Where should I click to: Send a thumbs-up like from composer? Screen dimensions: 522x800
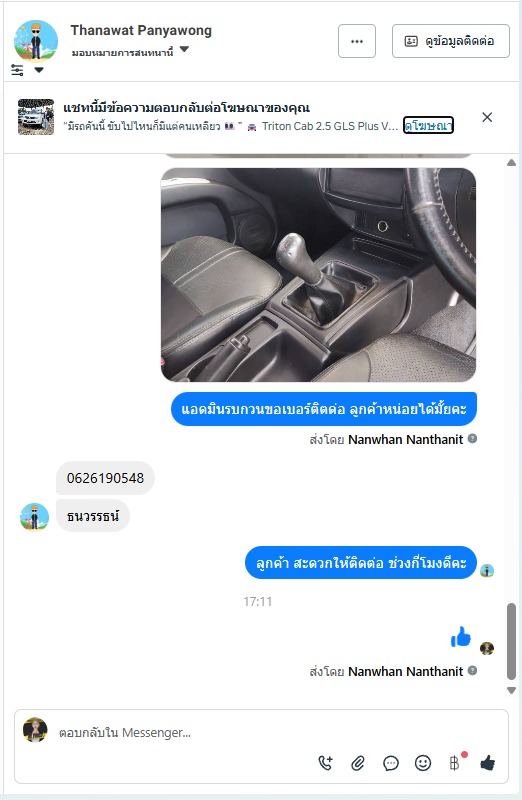pyautogui.click(x=487, y=763)
